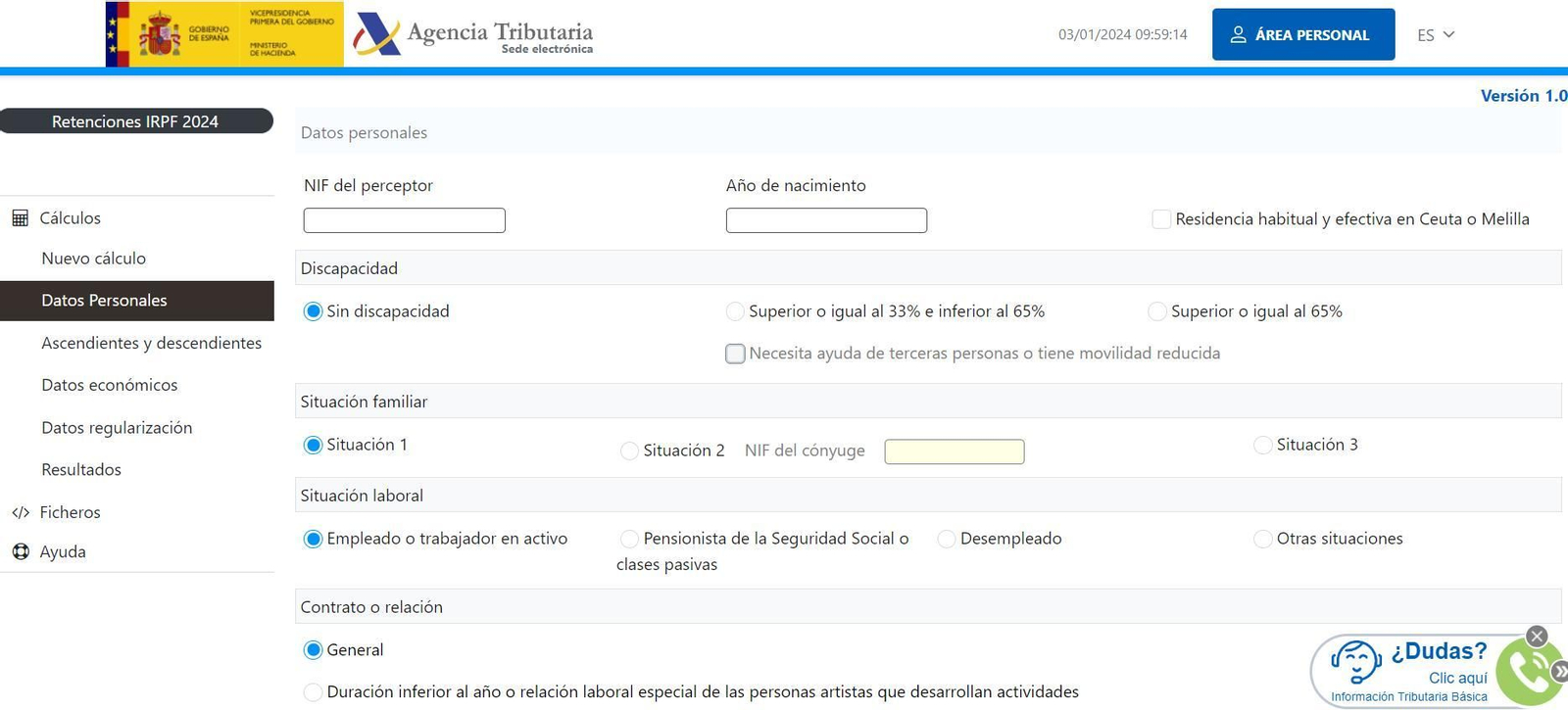Enable Residencia habitual en Ceuta o Melilla
Viewport: 1568px width, 710px height.
tap(1161, 219)
